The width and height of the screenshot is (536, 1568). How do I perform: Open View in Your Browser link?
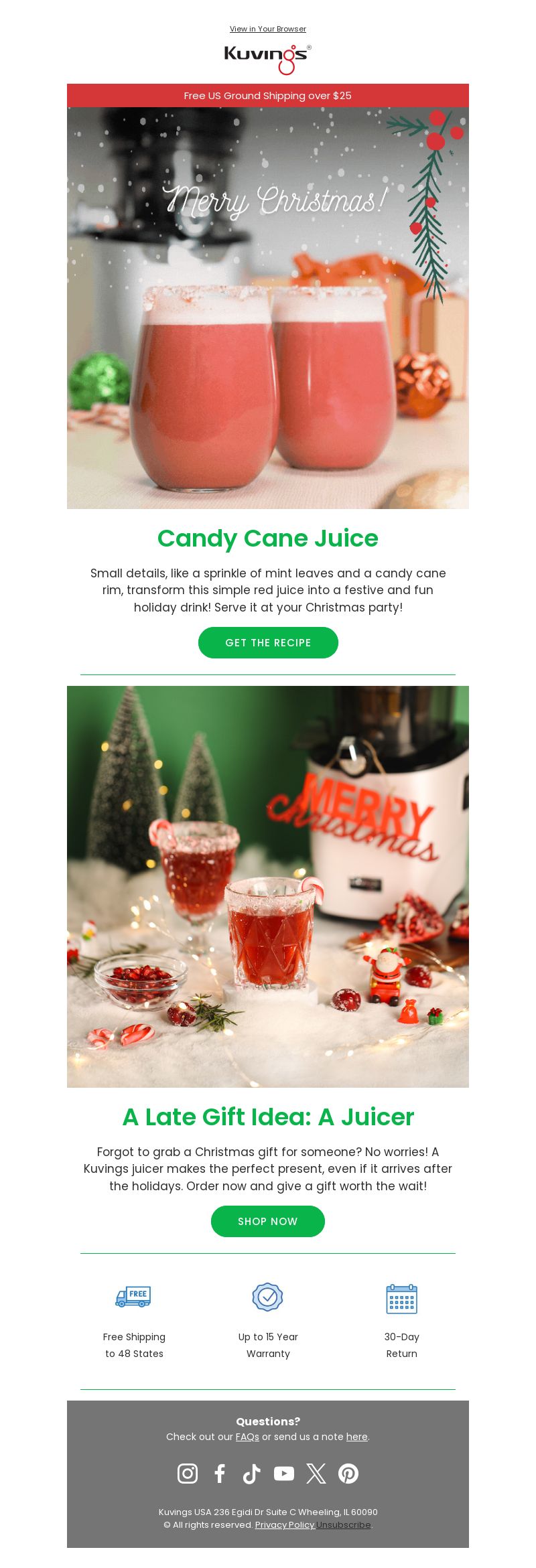[x=268, y=29]
